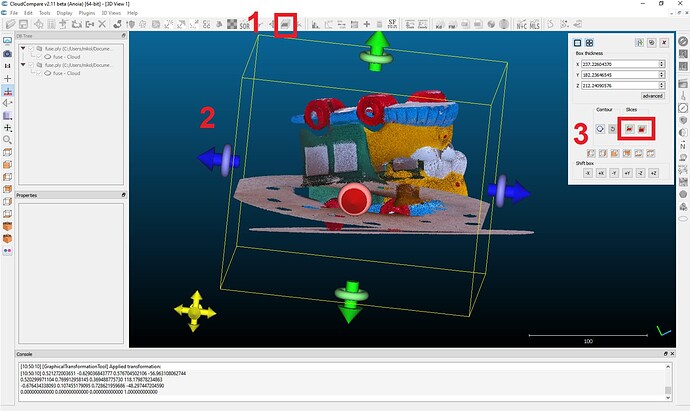Click the SF toolbar icon
690x411 pixels.
pyautogui.click(x=392, y=24)
